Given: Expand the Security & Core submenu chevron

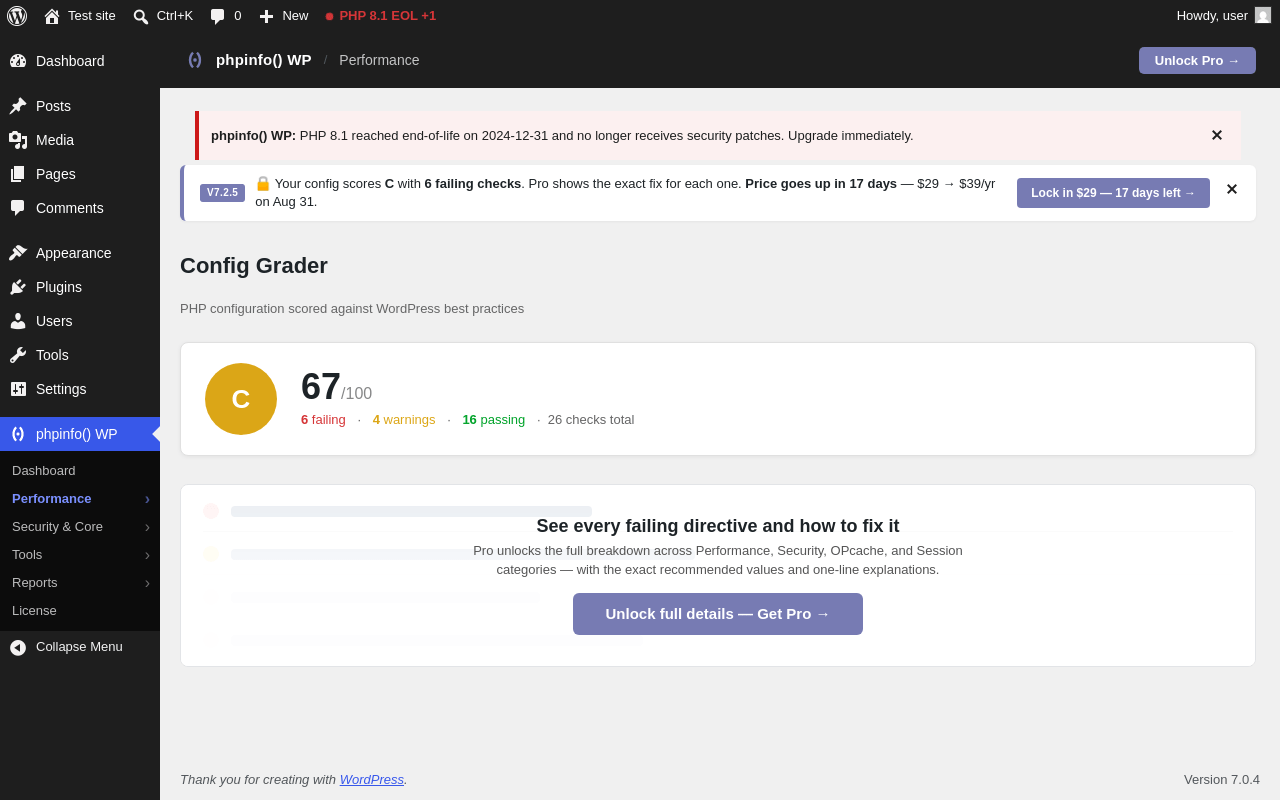Looking at the screenshot, I should (147, 526).
